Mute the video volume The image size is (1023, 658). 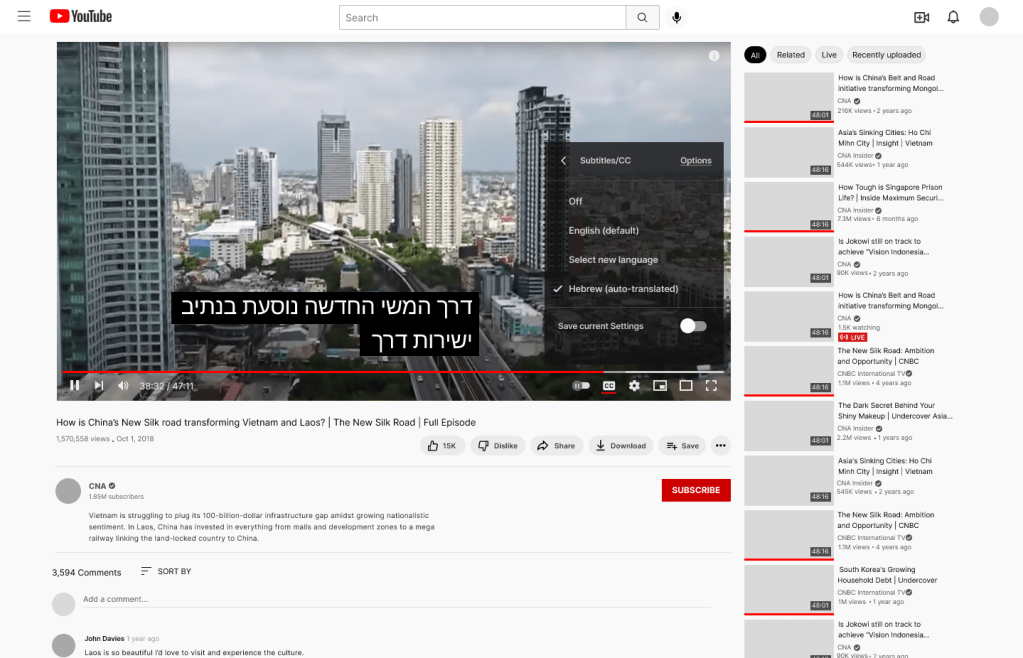pos(123,385)
